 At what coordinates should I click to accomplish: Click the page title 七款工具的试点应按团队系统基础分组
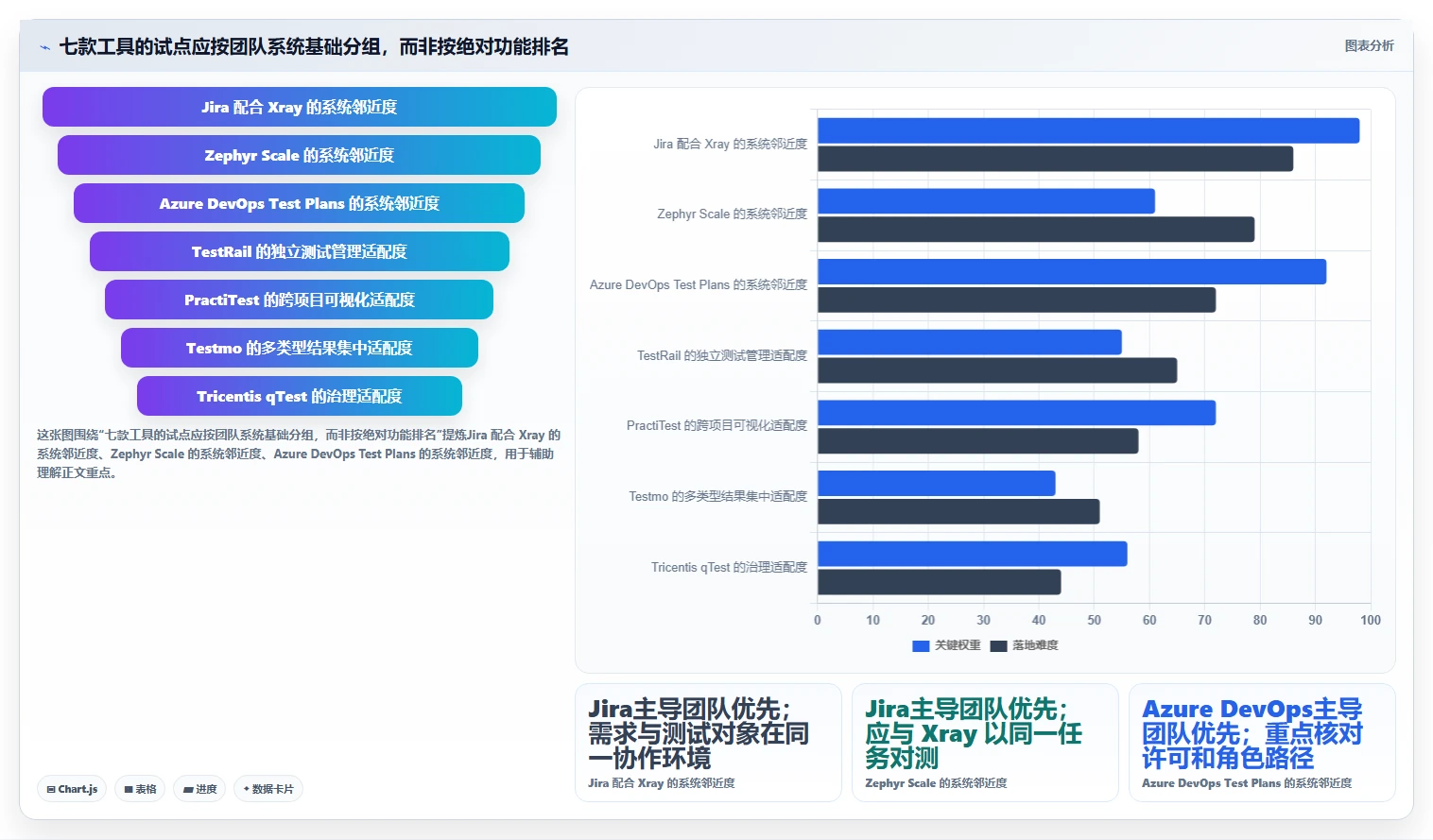314,46
